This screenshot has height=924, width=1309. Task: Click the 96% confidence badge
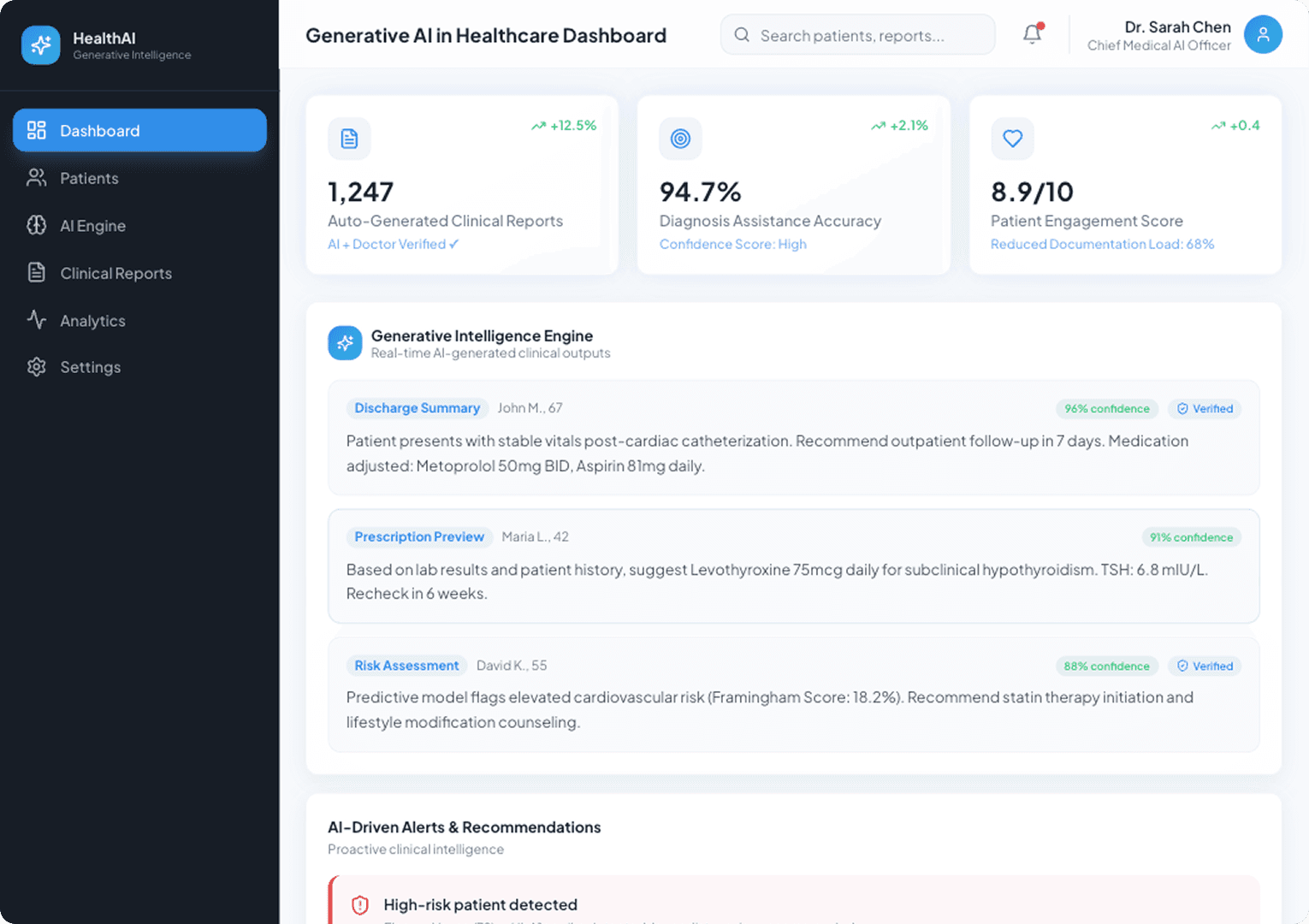[1106, 408]
